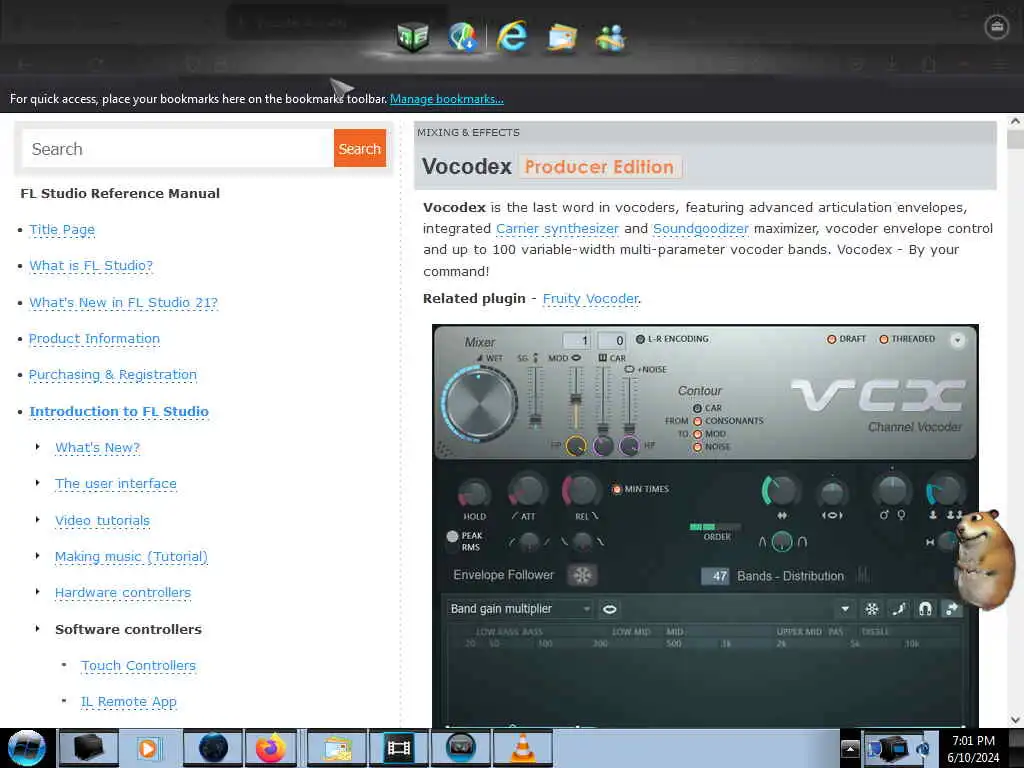
Task: Open Internet Explorer from the top dock
Action: 511,36
